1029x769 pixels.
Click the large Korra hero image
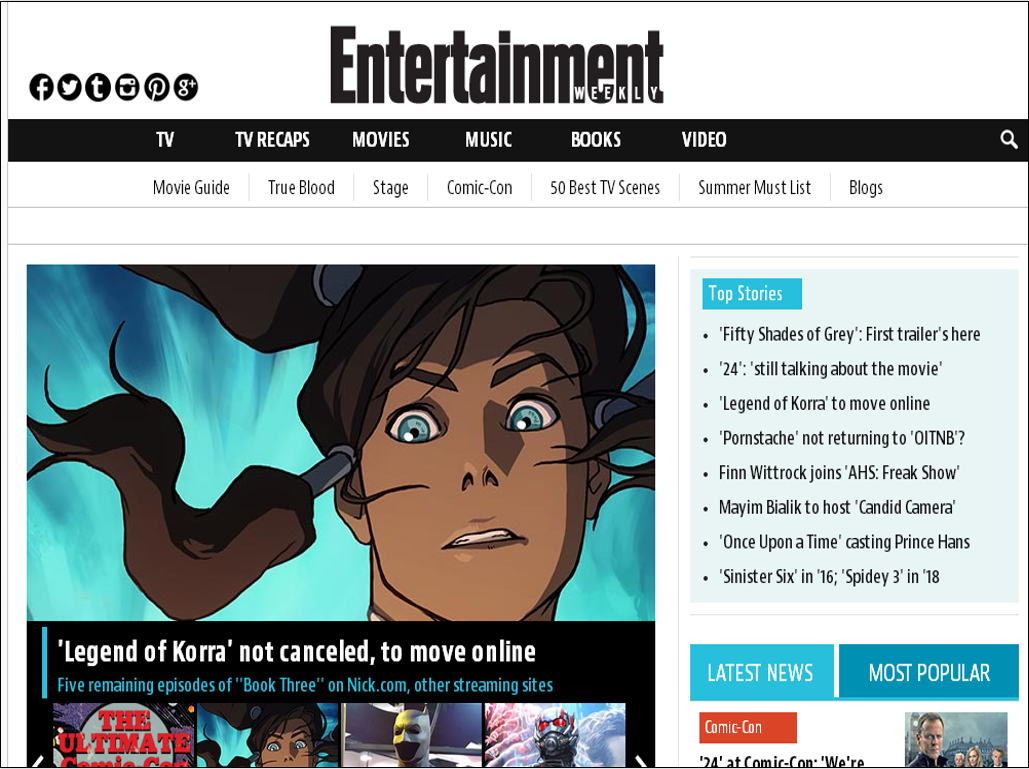341,442
